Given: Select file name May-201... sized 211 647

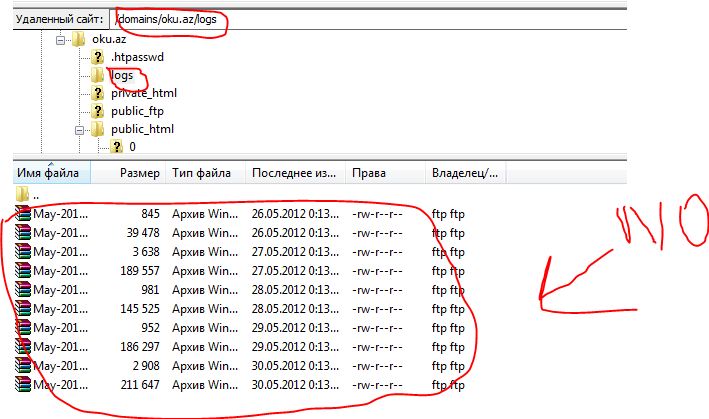Looking at the screenshot, I should tap(61, 384).
